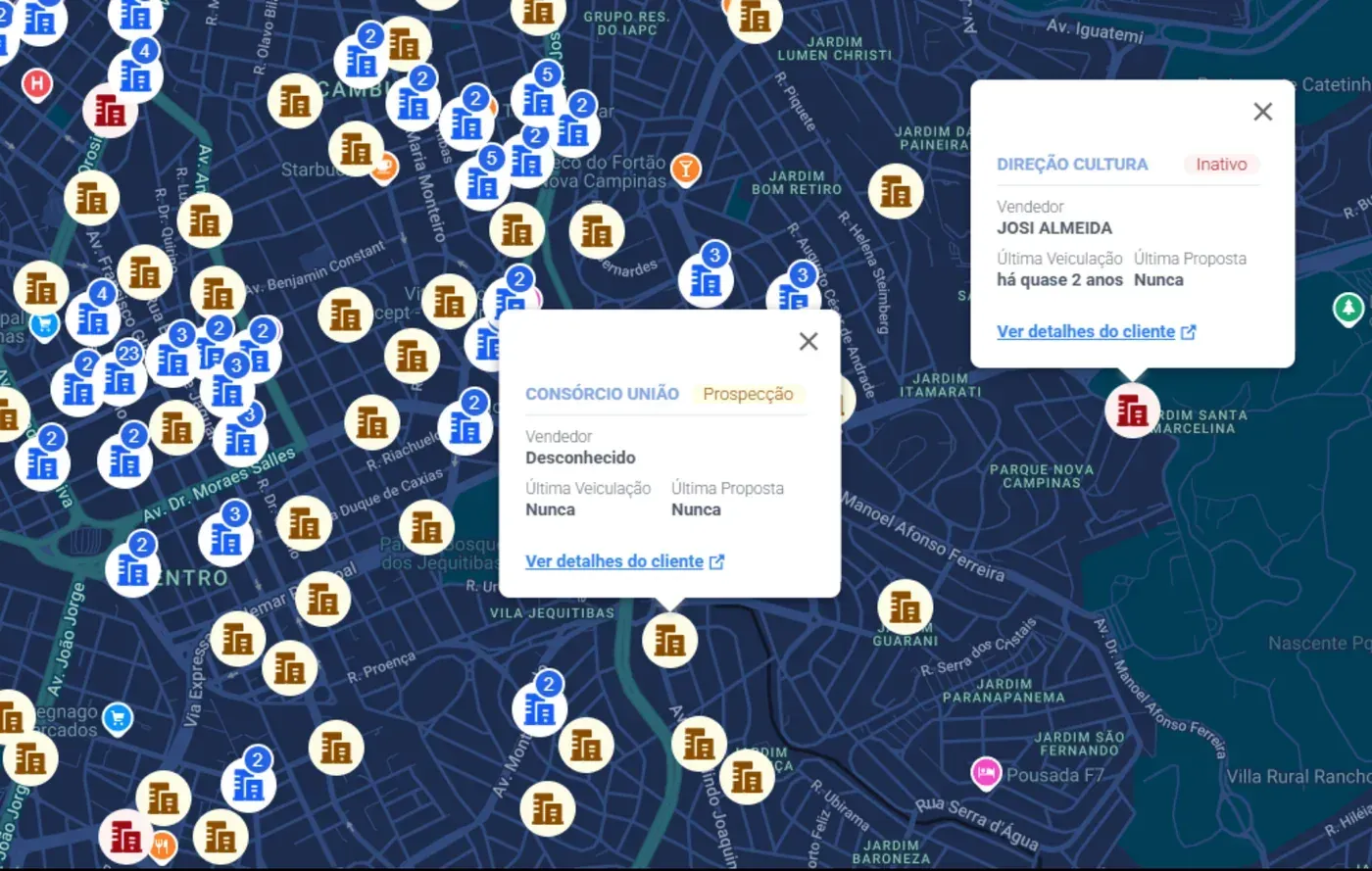This screenshot has width=1372, height=871.
Task: Click the JARDIM PARANAPANEMA label
Action: [1004, 691]
